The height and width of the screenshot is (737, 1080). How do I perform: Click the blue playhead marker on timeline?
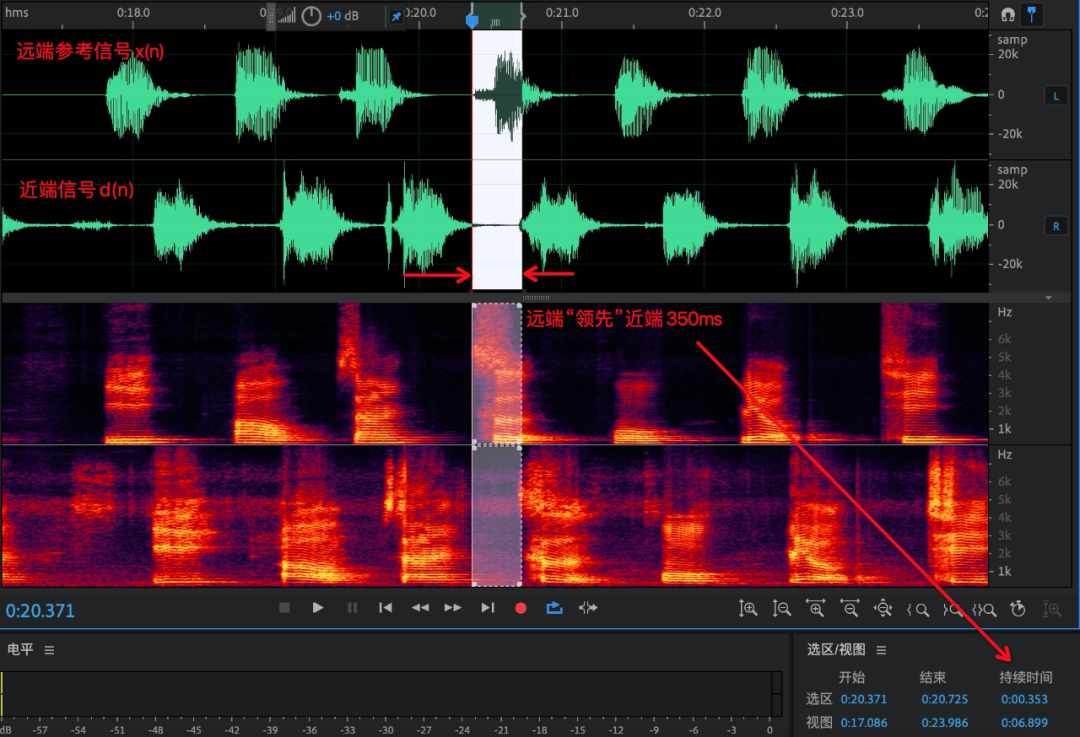[x=473, y=20]
